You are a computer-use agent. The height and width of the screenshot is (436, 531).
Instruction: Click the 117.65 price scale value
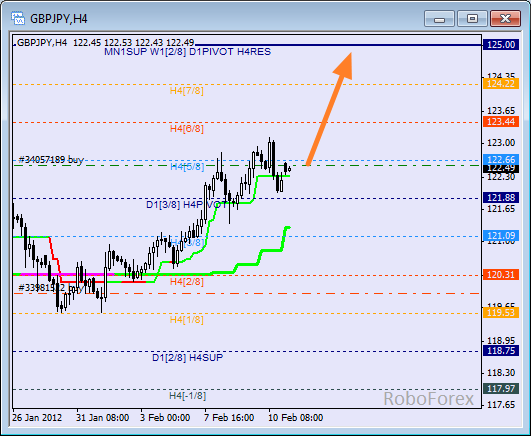[501, 404]
